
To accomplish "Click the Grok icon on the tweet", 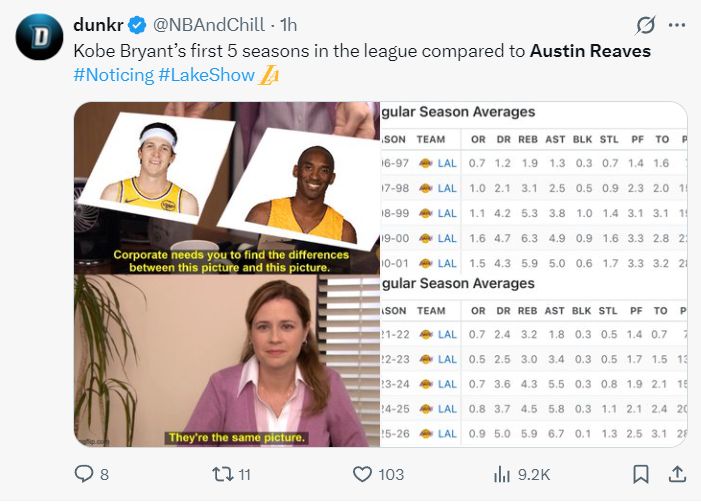I will (646, 25).
